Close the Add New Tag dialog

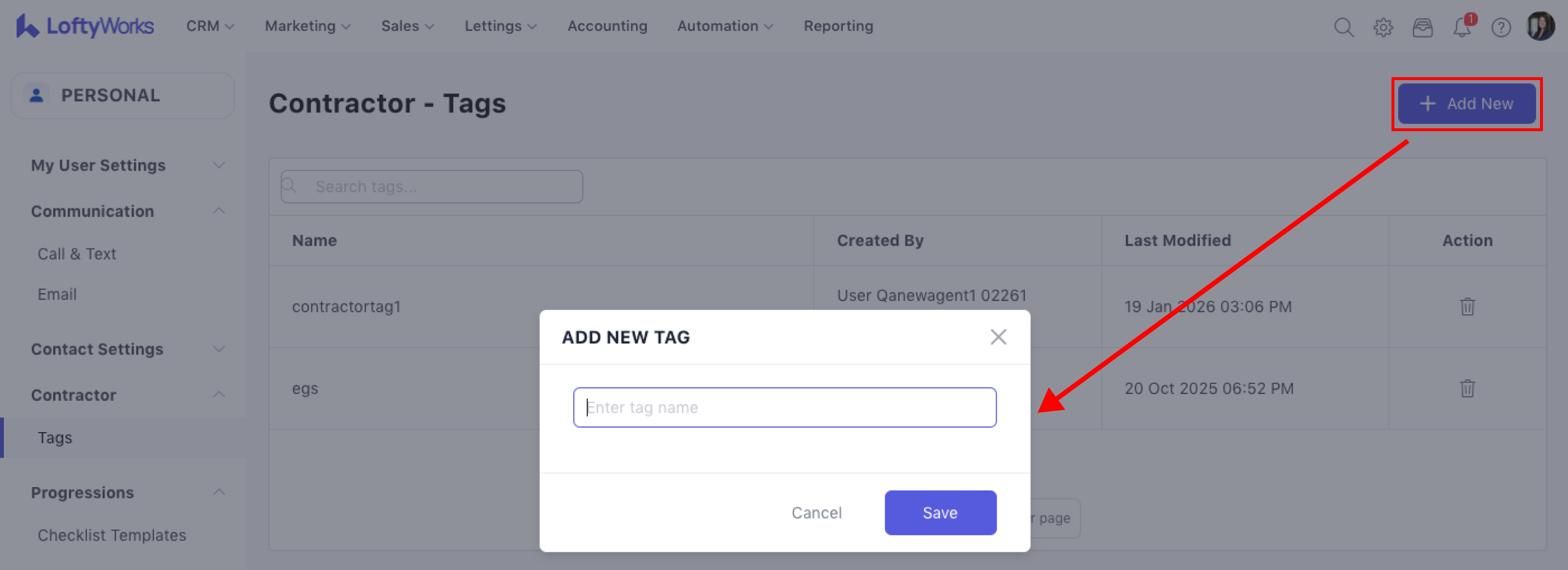tap(998, 337)
